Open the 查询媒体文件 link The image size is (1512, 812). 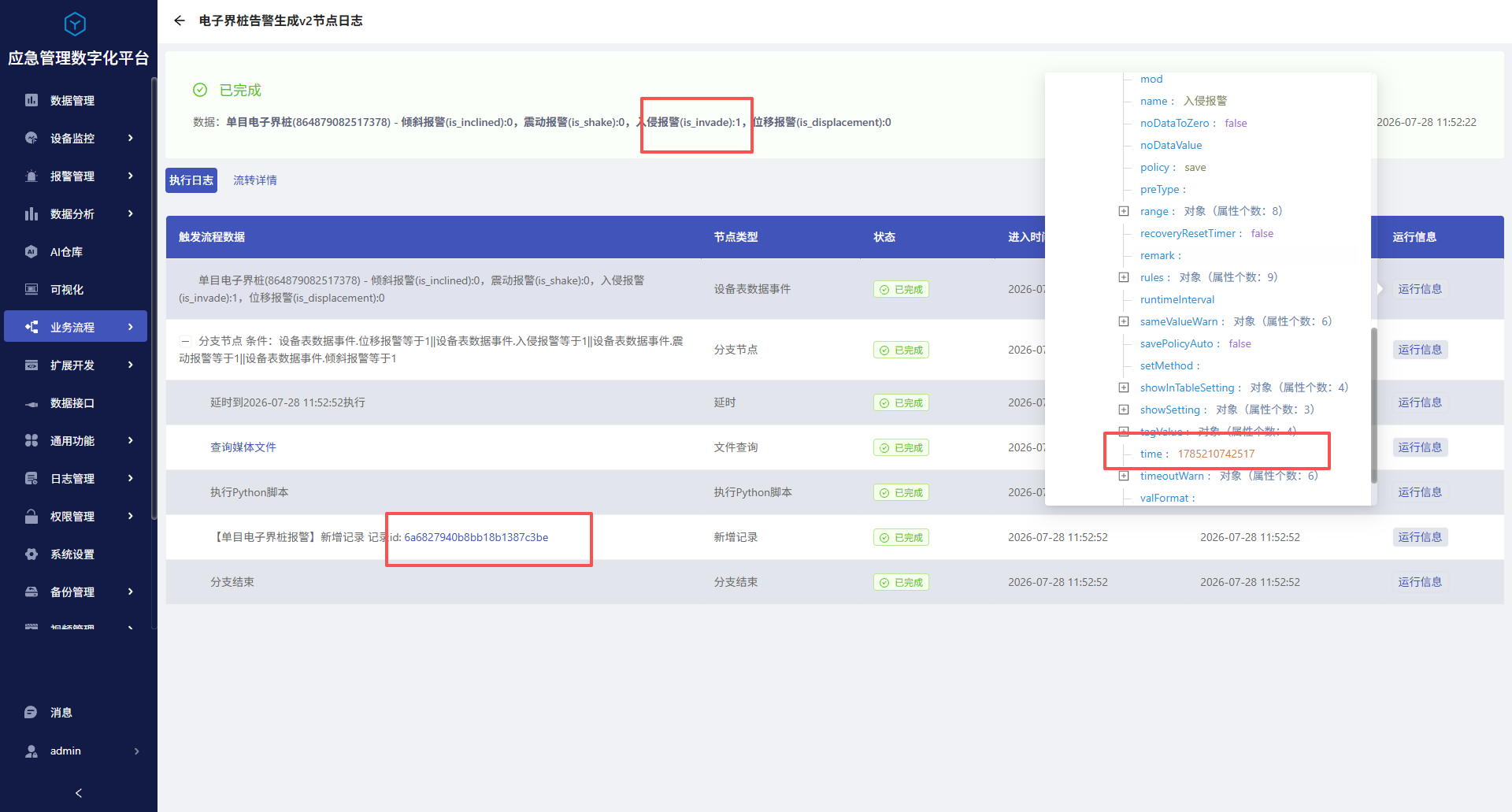pyautogui.click(x=243, y=447)
